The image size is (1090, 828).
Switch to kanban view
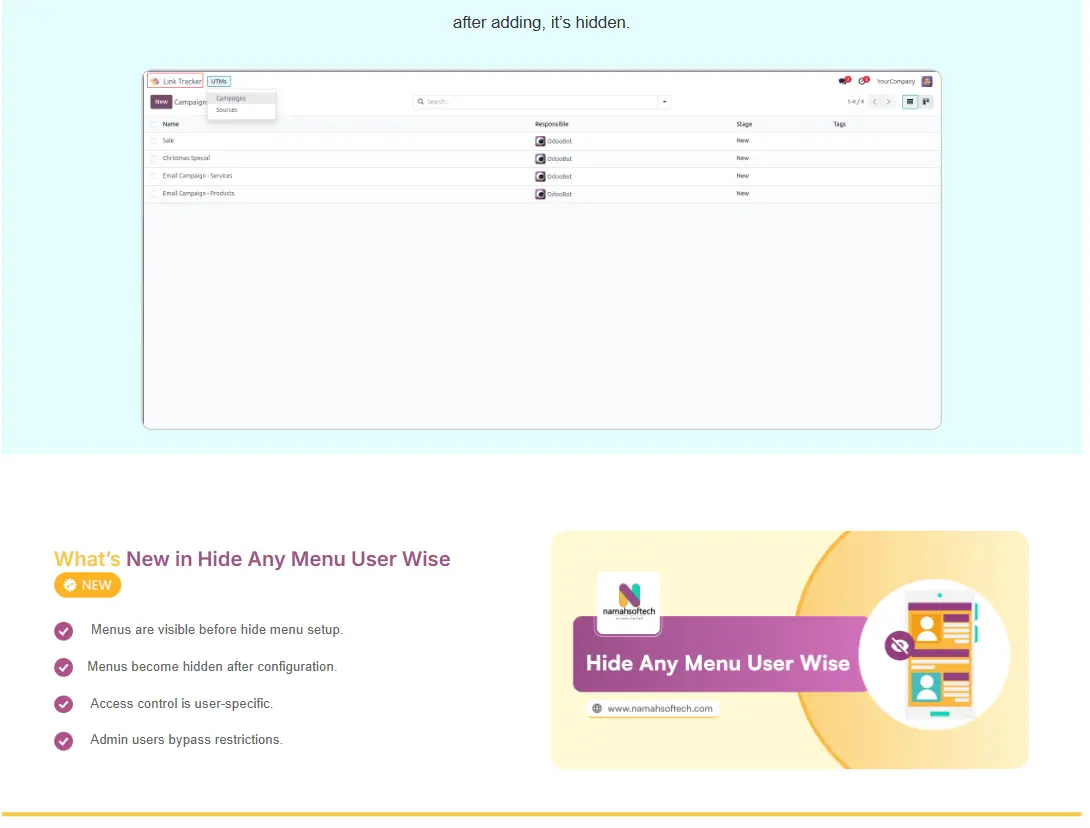pyautogui.click(x=926, y=101)
